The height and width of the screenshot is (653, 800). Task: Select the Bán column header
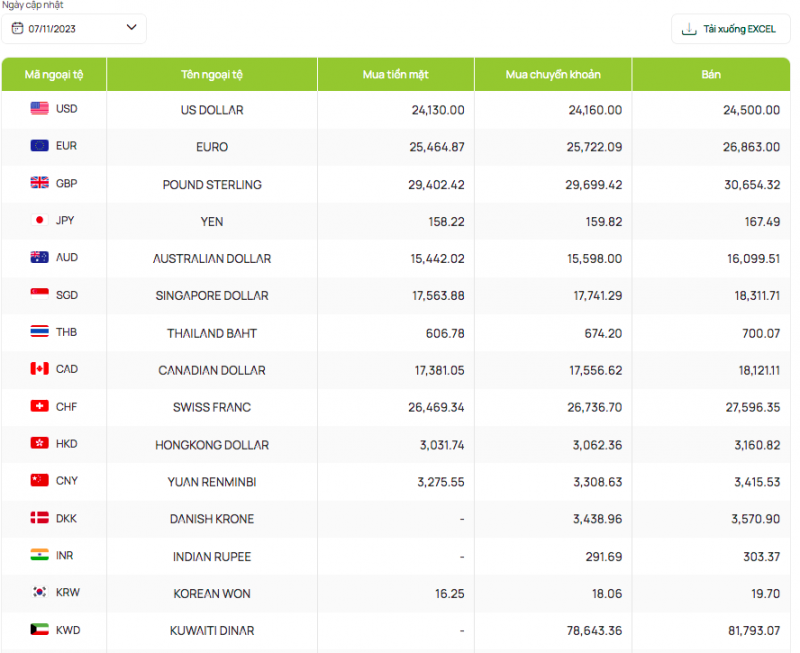pyautogui.click(x=711, y=75)
